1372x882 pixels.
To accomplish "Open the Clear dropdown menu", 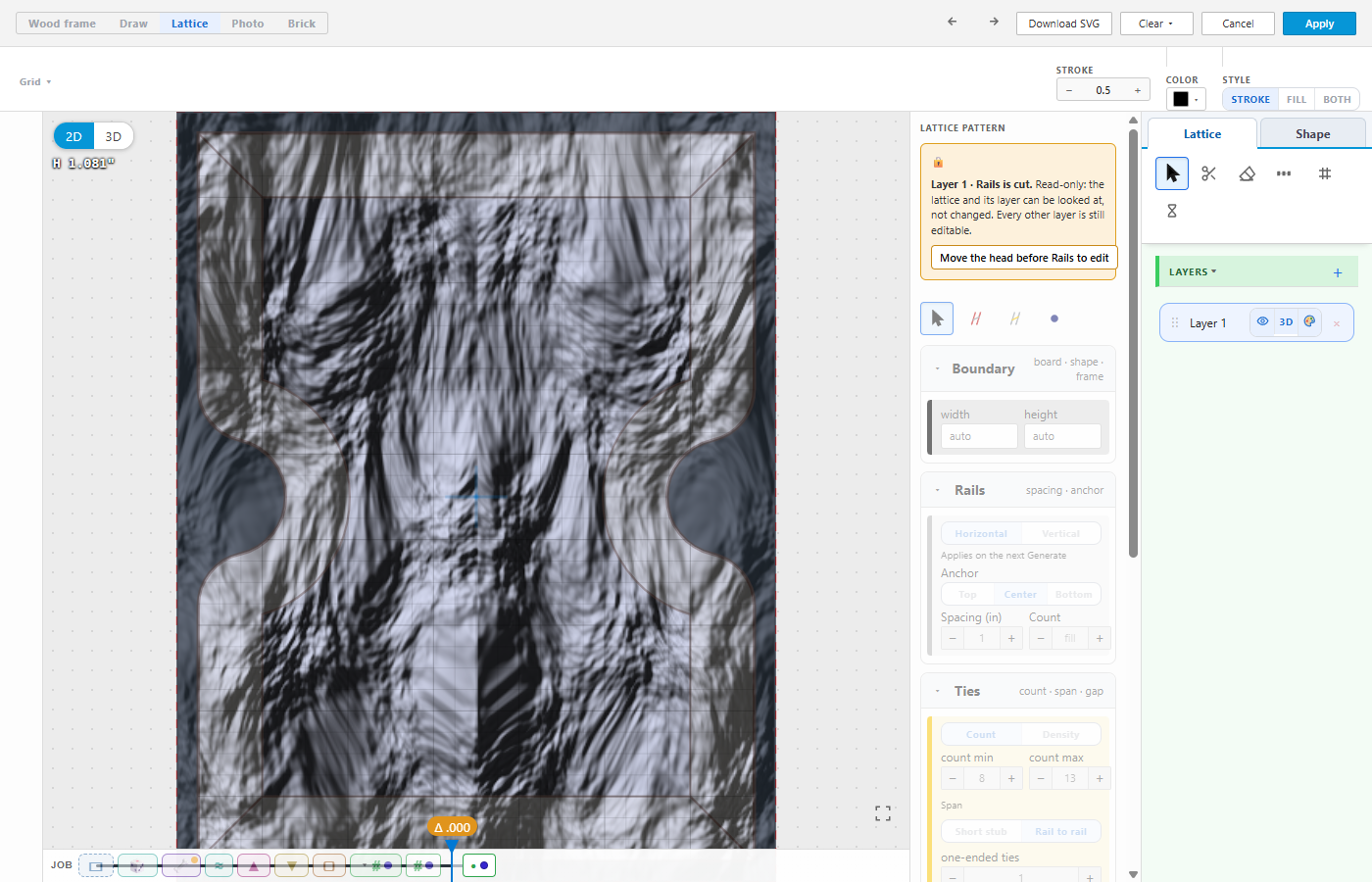I will pos(1156,24).
